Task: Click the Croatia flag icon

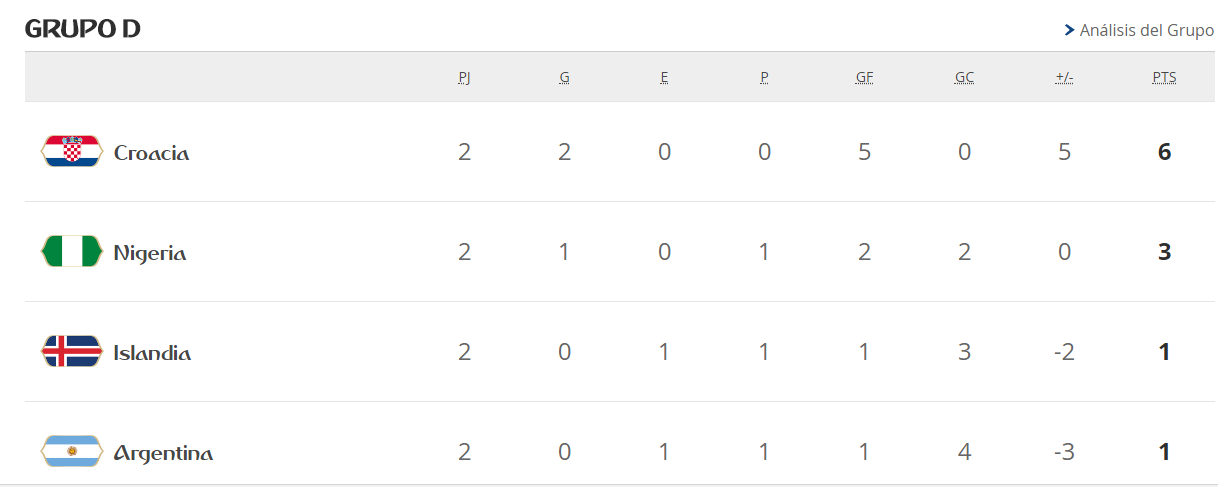Action: [x=71, y=152]
